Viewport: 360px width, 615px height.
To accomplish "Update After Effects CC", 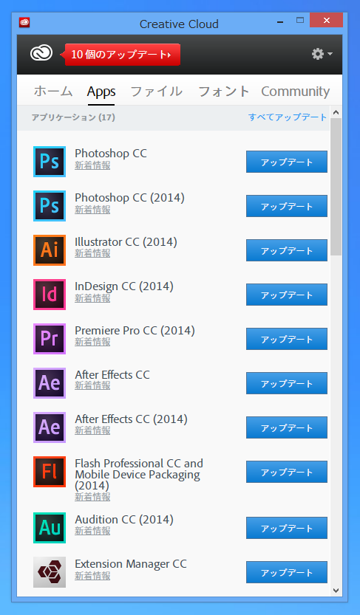I will [287, 383].
